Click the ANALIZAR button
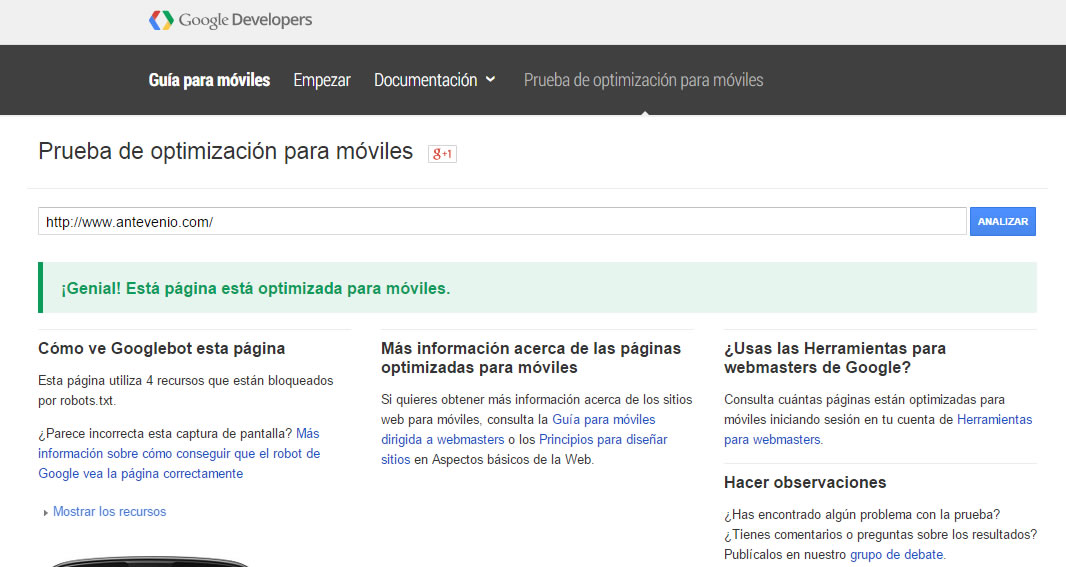Screen dimensions: 1066x567 [1003, 222]
